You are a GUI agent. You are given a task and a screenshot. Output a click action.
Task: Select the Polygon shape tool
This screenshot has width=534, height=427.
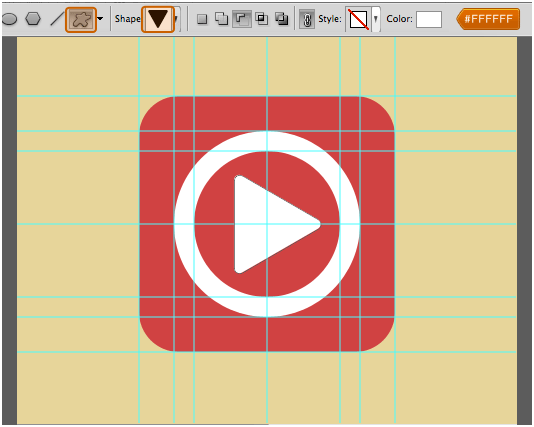coord(33,19)
